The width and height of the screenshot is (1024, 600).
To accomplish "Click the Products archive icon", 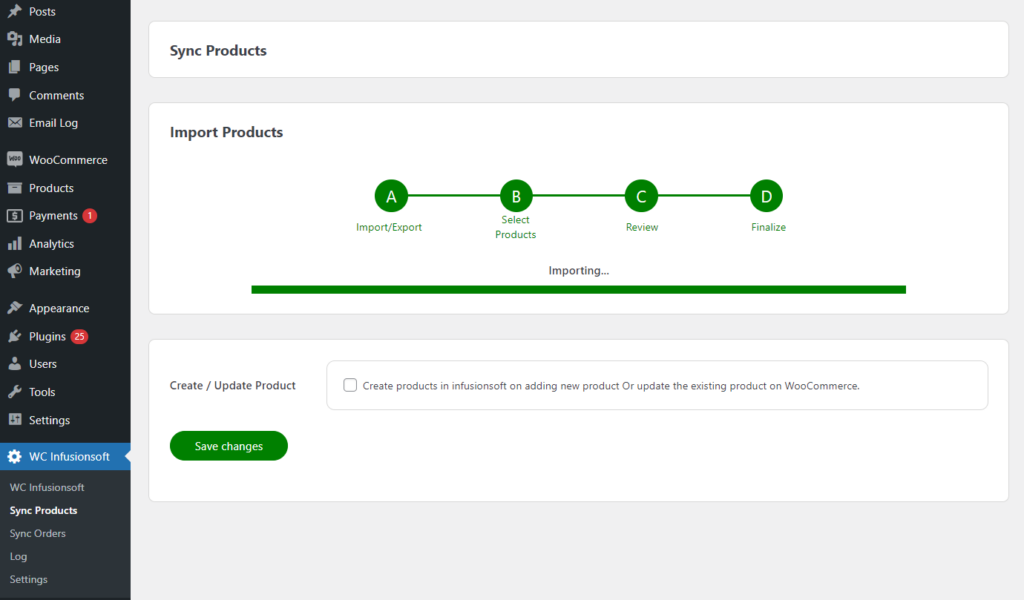I will pos(14,188).
